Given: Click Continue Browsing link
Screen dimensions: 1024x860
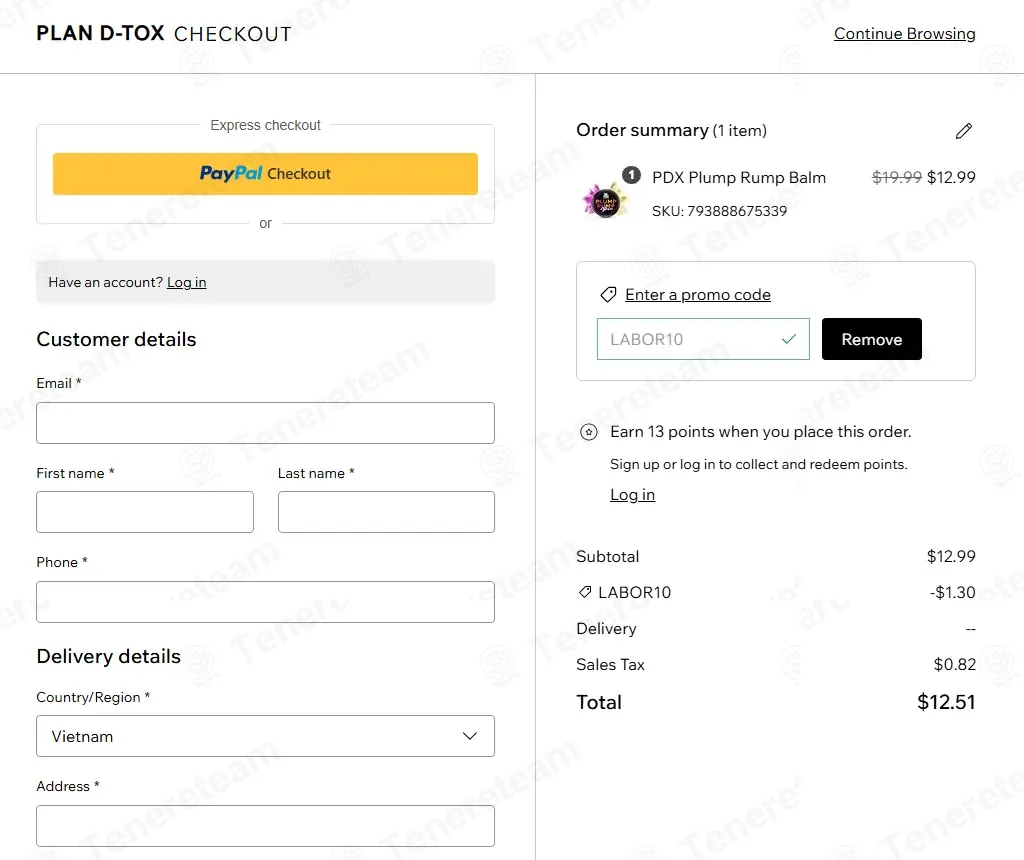Looking at the screenshot, I should [x=904, y=33].
